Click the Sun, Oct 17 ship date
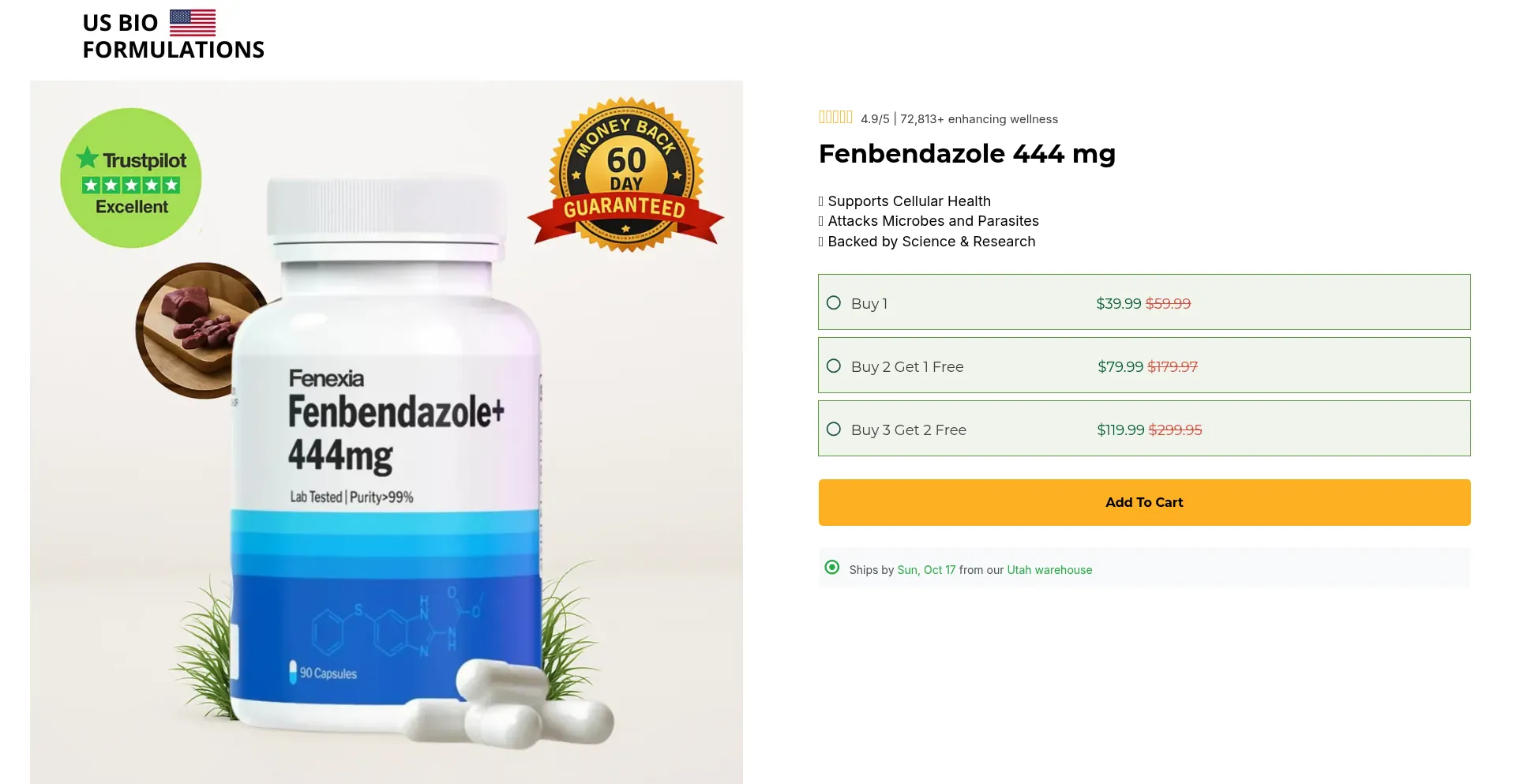 click(926, 570)
